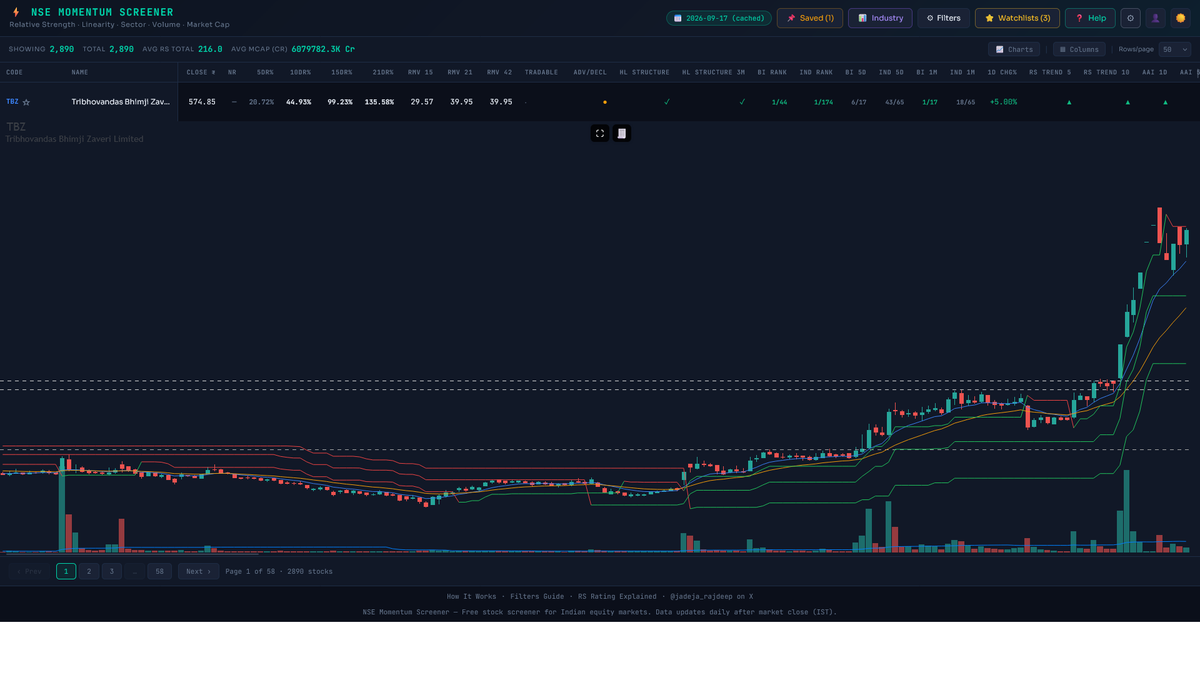Sort by RMV 42 column header
The height and width of the screenshot is (675, 1200).
coord(499,72)
